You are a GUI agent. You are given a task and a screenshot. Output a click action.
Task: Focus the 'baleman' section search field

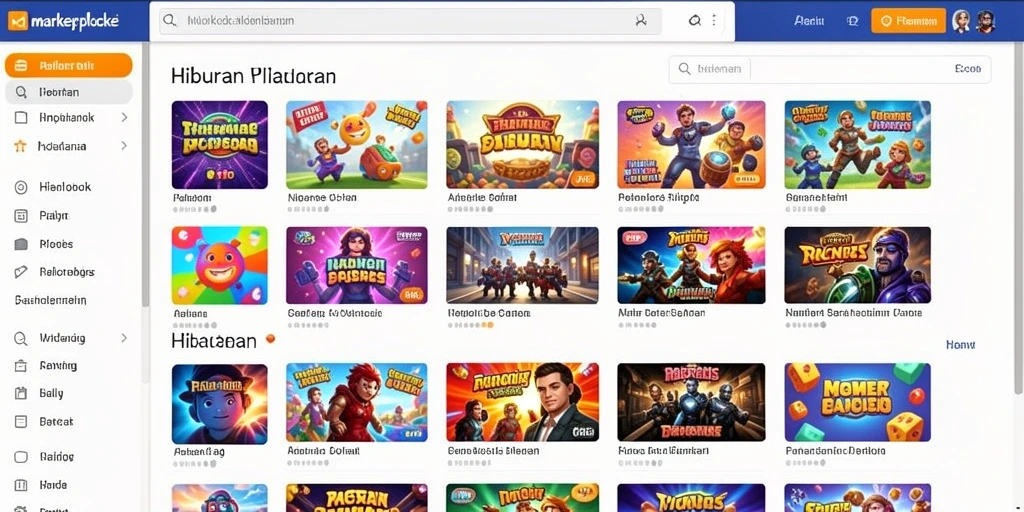(829, 69)
